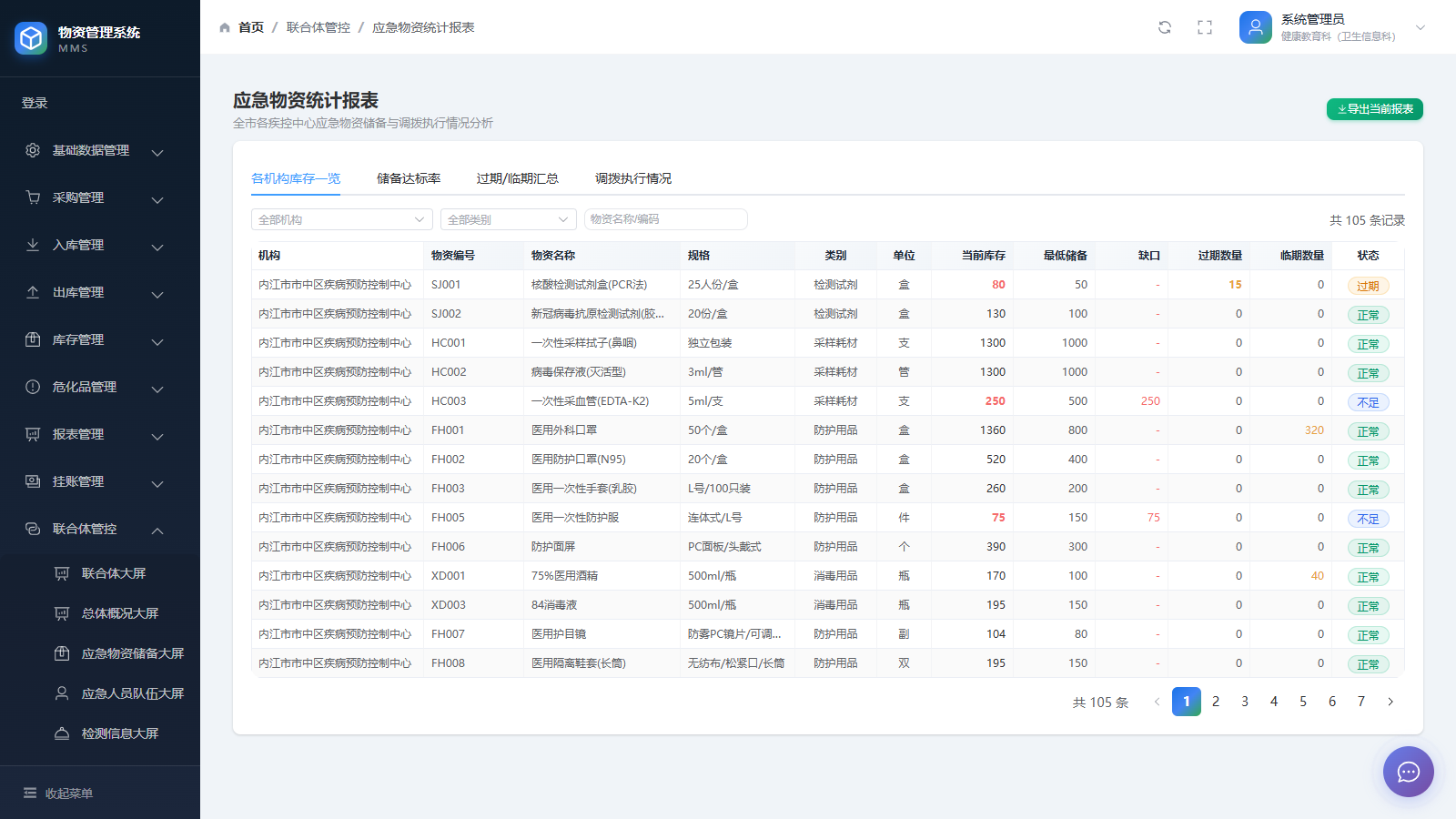Switch to the 储备达标率 tab

click(409, 178)
